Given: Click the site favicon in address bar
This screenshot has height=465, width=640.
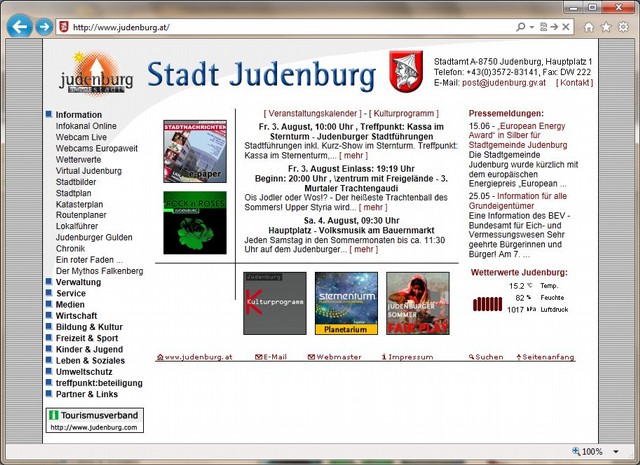Looking at the screenshot, I should click(x=64, y=27).
